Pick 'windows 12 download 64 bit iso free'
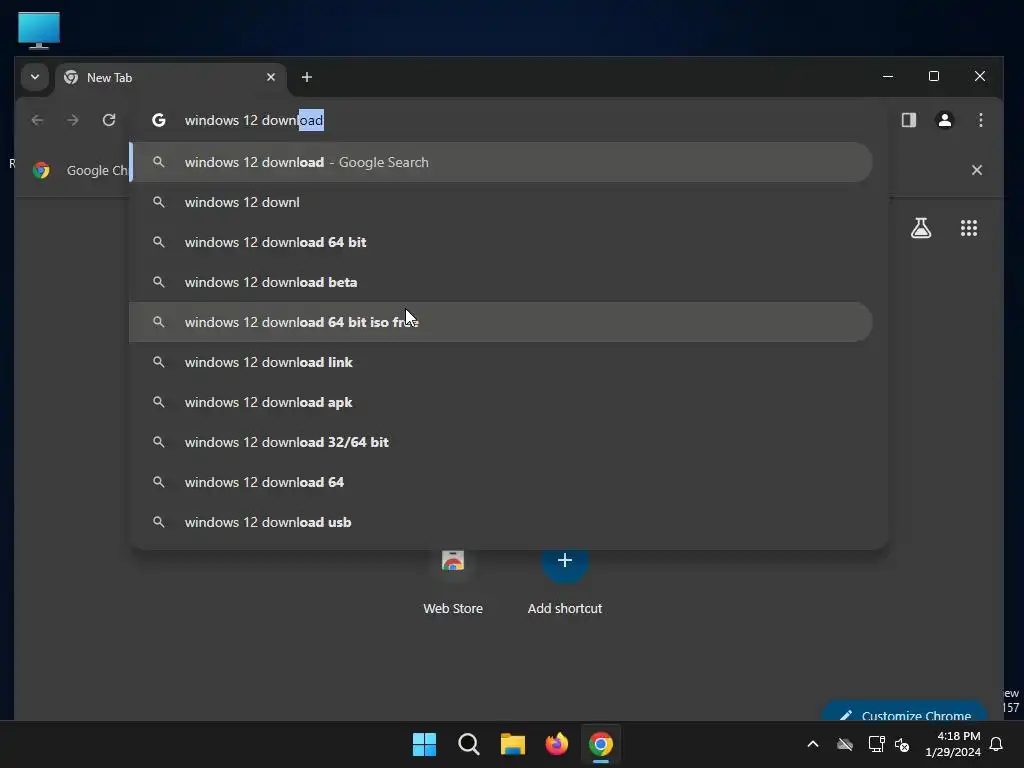The height and width of the screenshot is (768, 1024). (x=501, y=322)
